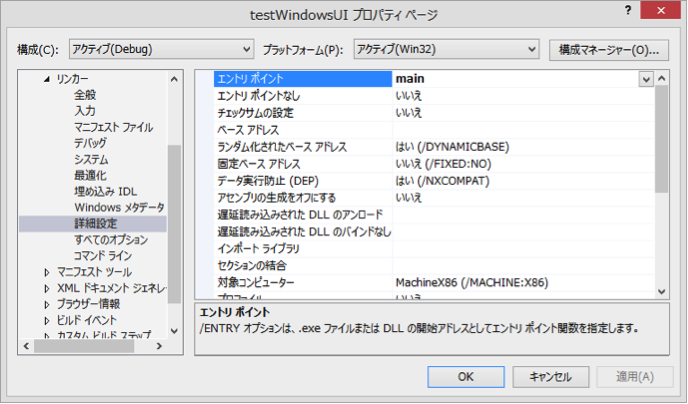The width and height of the screenshot is (688, 404).
Task: Click property grid scrollbar down arrow
Action: [662, 292]
